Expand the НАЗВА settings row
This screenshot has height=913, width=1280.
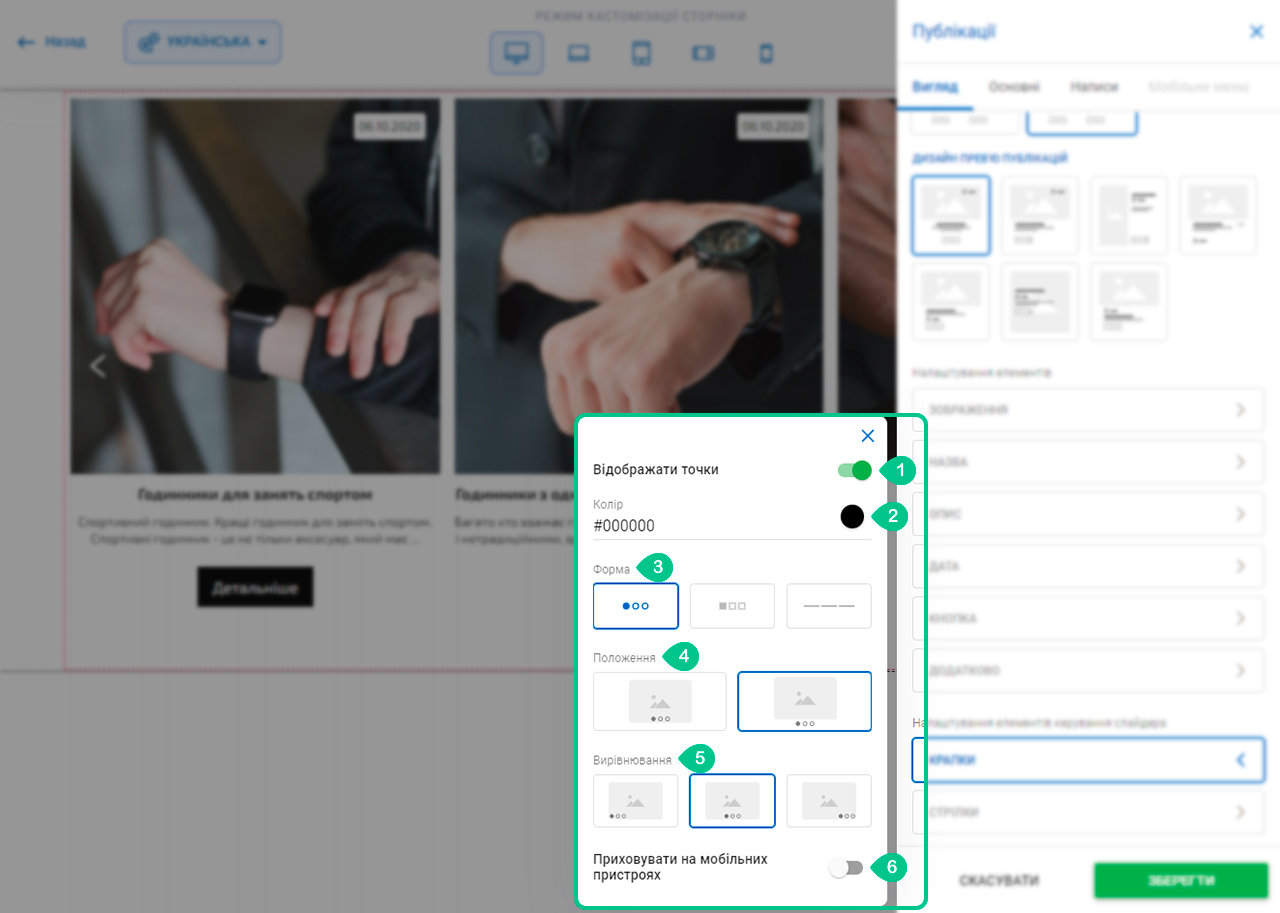click(1088, 462)
